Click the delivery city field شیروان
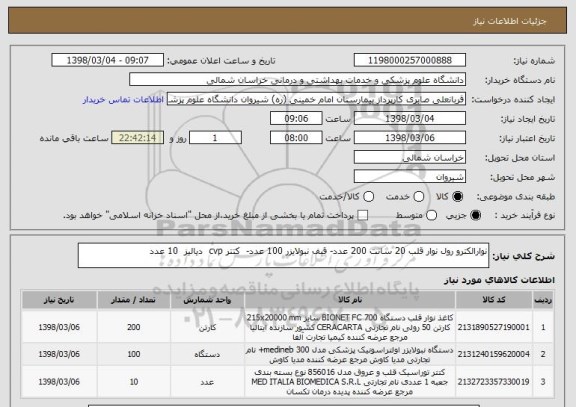This screenshot has width=576, height=407. [x=410, y=177]
